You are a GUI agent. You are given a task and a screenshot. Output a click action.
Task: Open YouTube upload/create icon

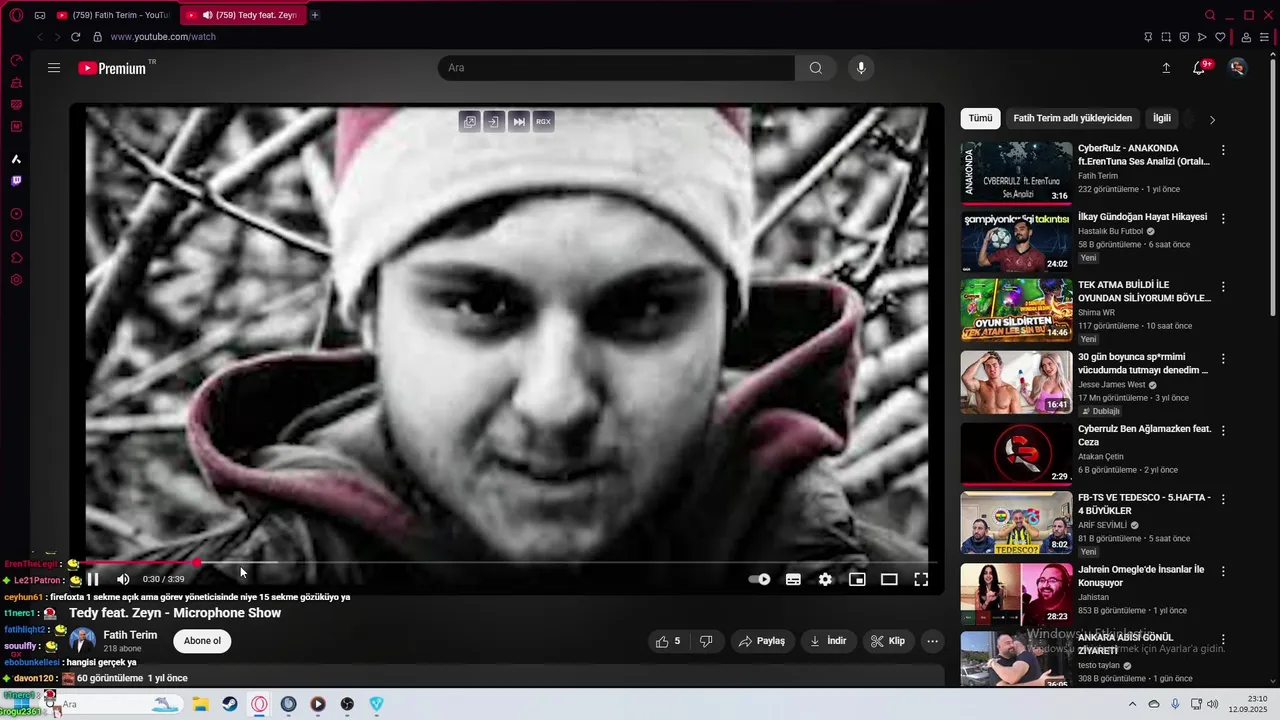click(x=1166, y=68)
